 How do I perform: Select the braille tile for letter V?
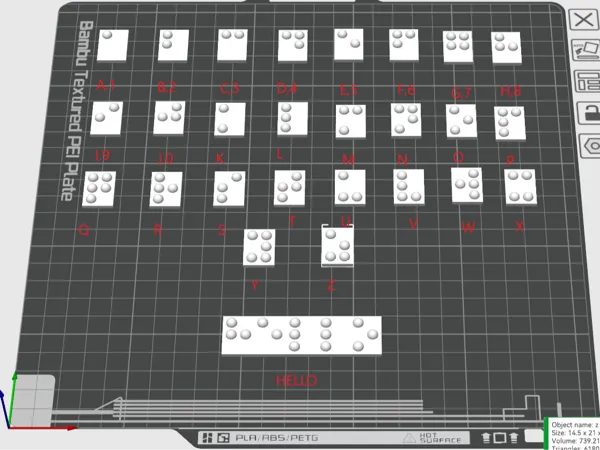(x=409, y=187)
